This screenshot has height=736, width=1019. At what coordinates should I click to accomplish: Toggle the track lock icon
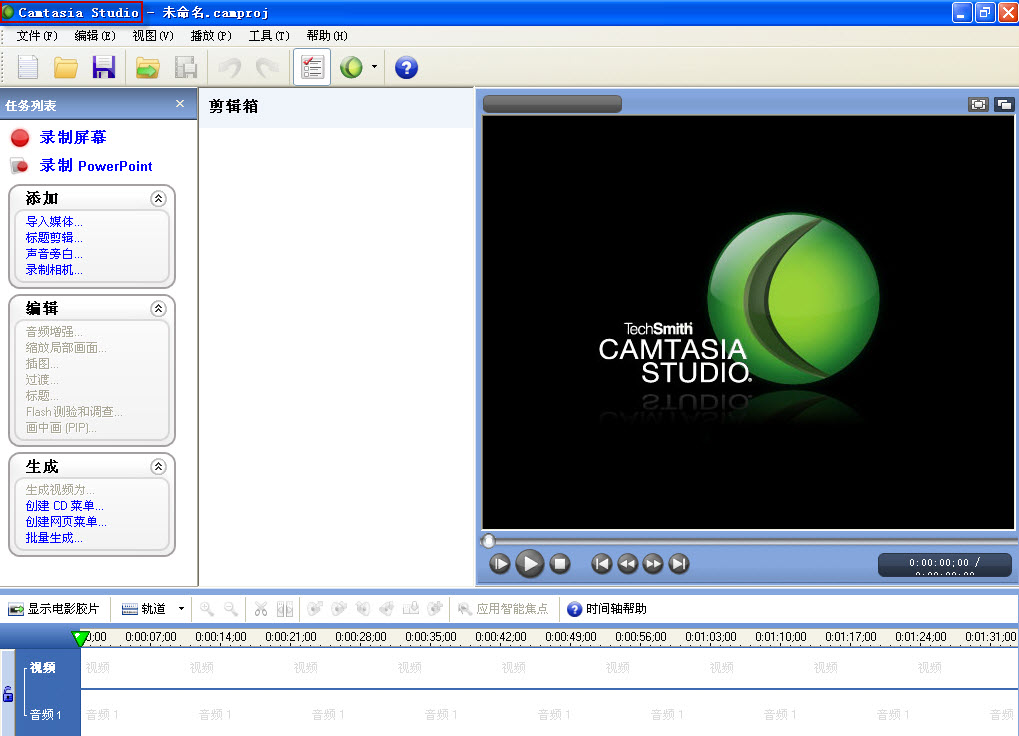8,694
